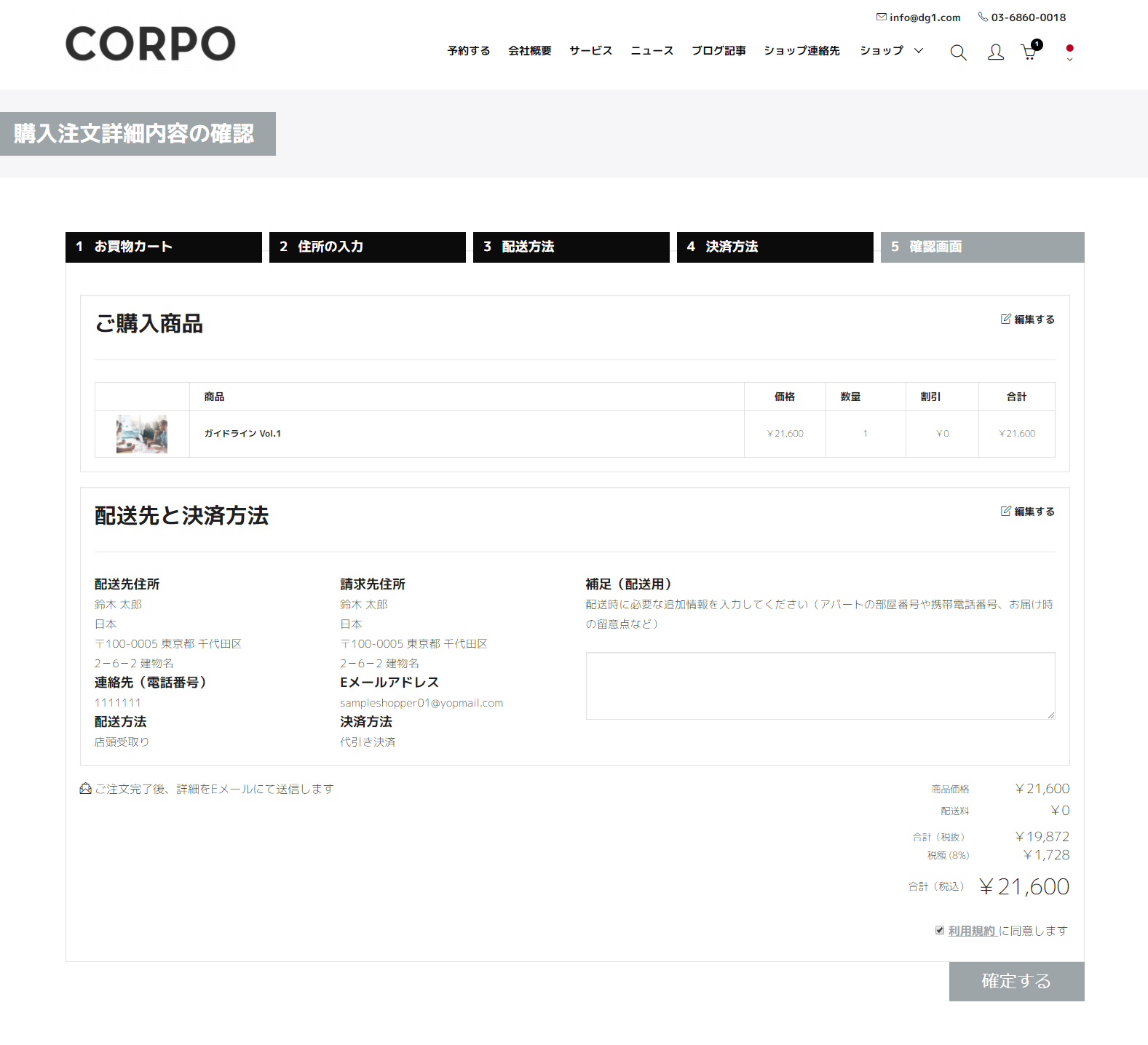Image resolution: width=1148 pixels, height=1045 pixels.
Task: Open the user account icon
Action: pyautogui.click(x=995, y=52)
